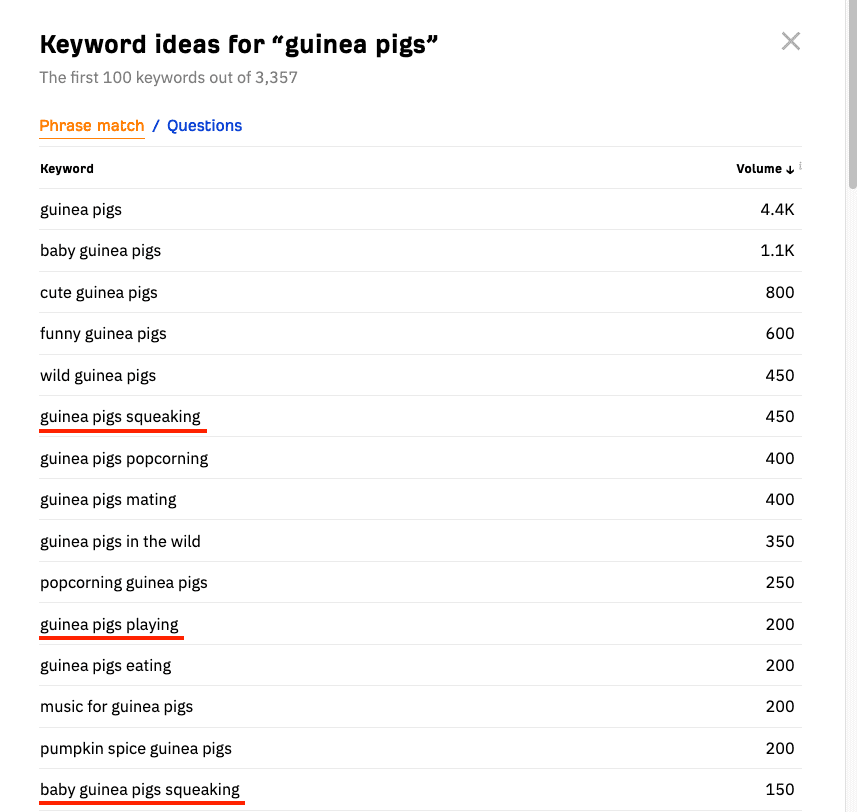Image resolution: width=857 pixels, height=812 pixels.
Task: Select the Phrase match tab
Action: 92,126
